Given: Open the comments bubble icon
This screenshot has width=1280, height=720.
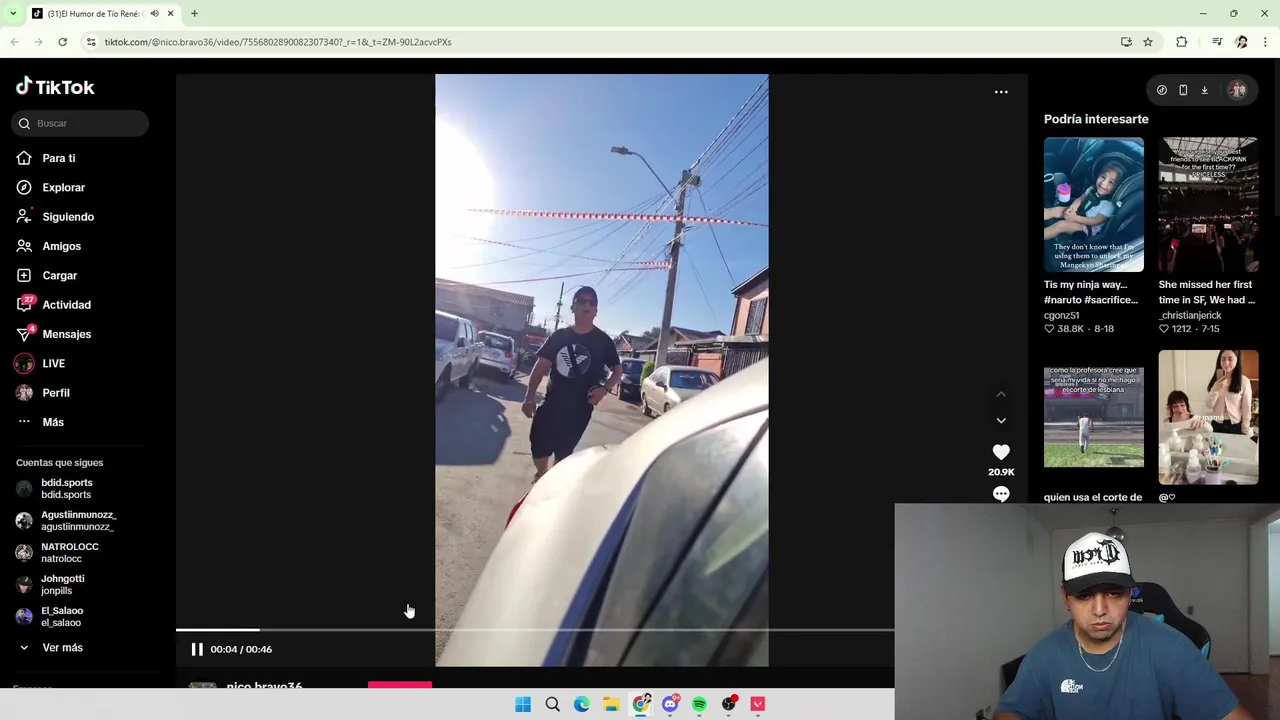Looking at the screenshot, I should pyautogui.click(x=1001, y=494).
